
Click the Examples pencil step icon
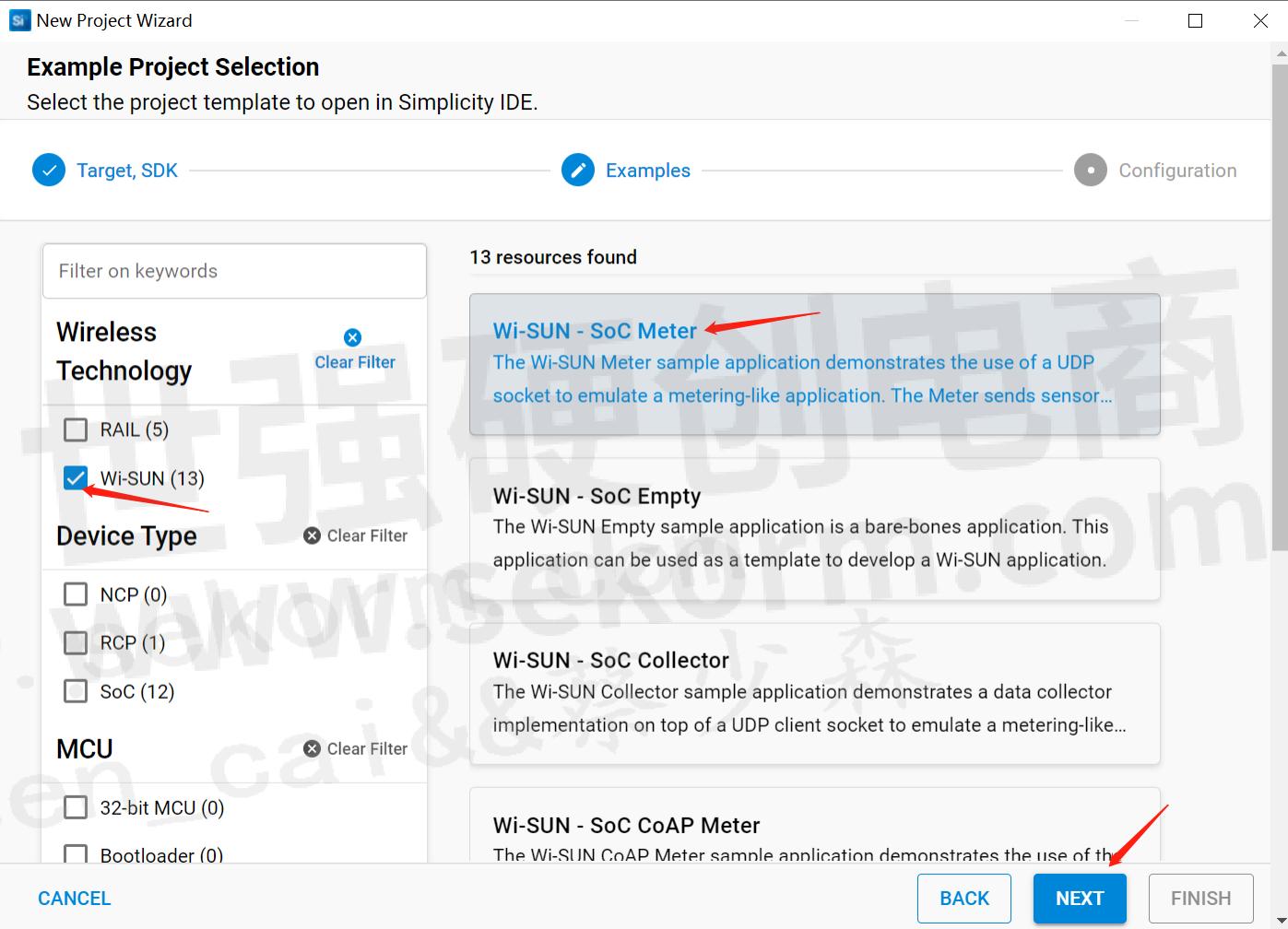[578, 171]
